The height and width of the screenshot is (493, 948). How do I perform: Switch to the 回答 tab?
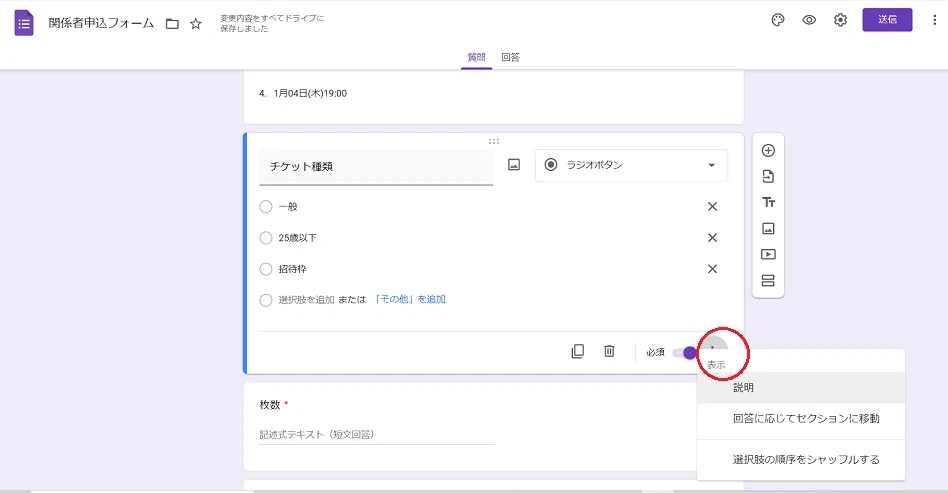(x=510, y=57)
